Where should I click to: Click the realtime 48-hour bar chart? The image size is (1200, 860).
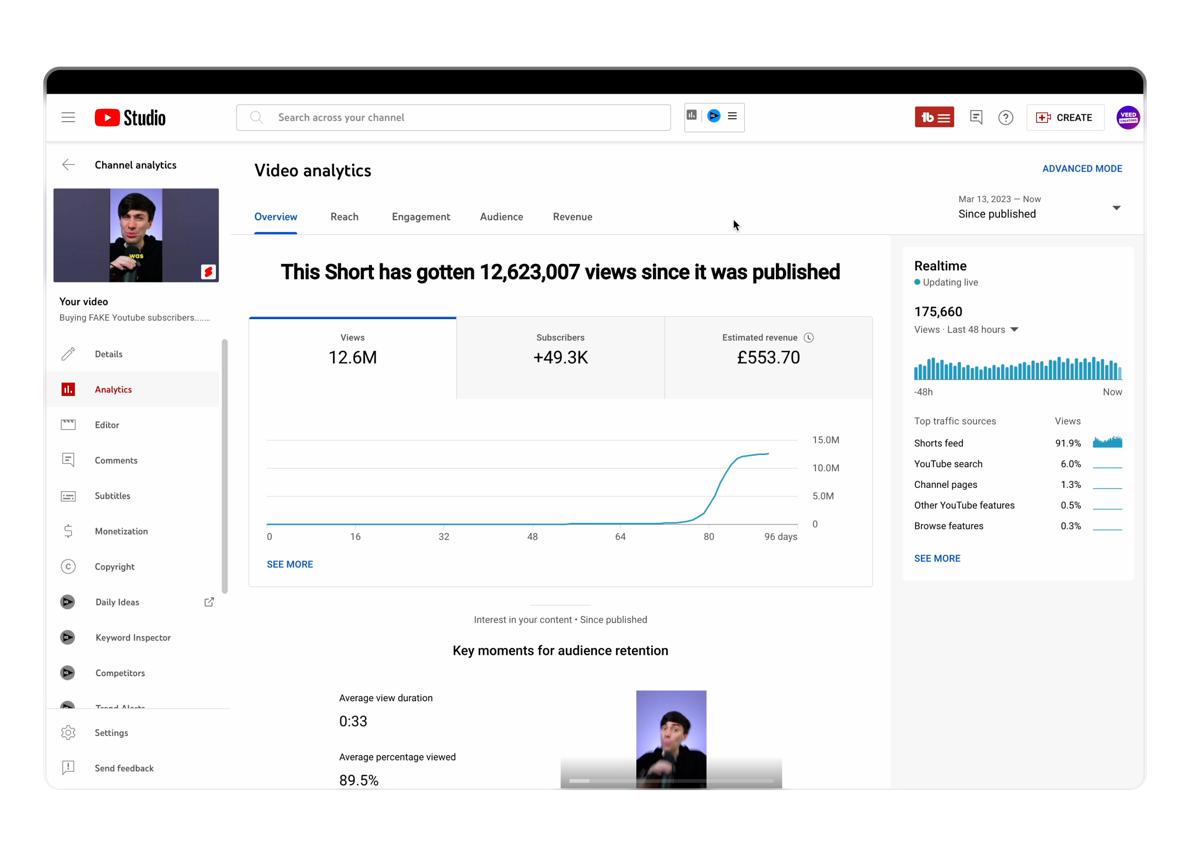[1018, 367]
